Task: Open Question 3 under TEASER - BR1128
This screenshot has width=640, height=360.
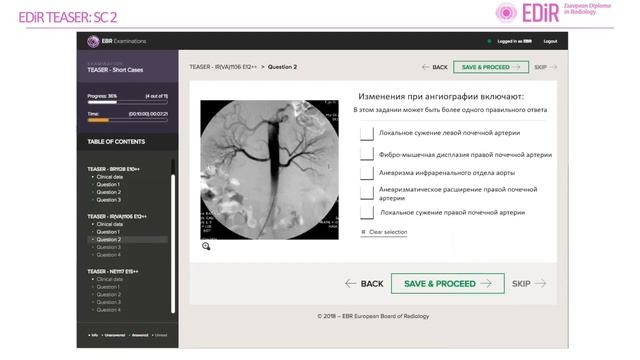Action: pos(109,200)
